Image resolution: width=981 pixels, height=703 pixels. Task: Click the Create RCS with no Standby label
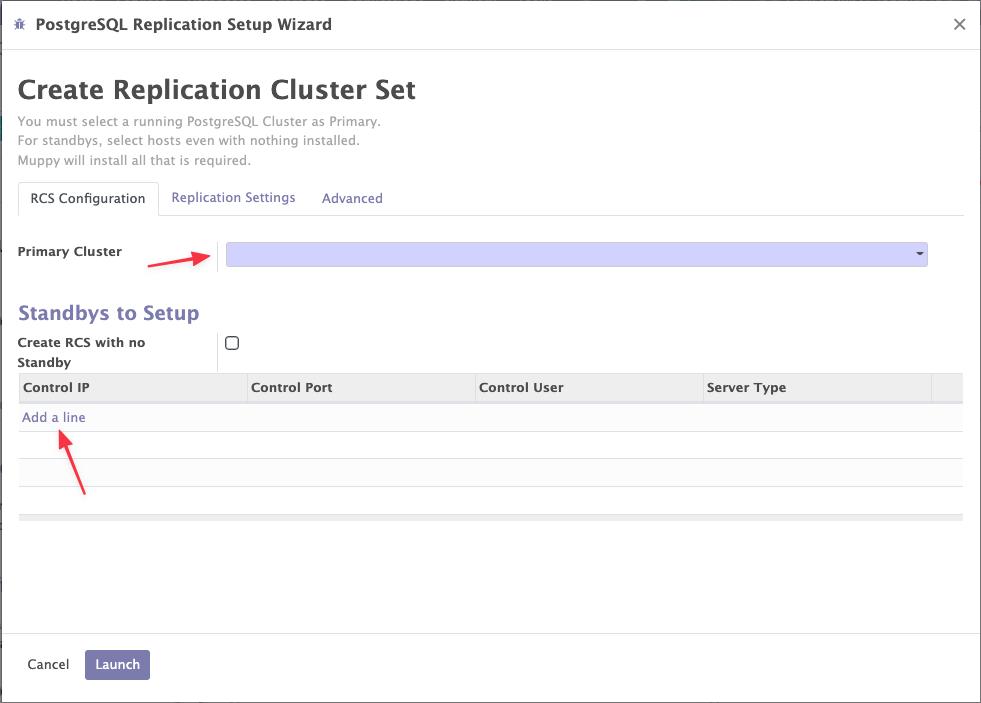(x=81, y=352)
